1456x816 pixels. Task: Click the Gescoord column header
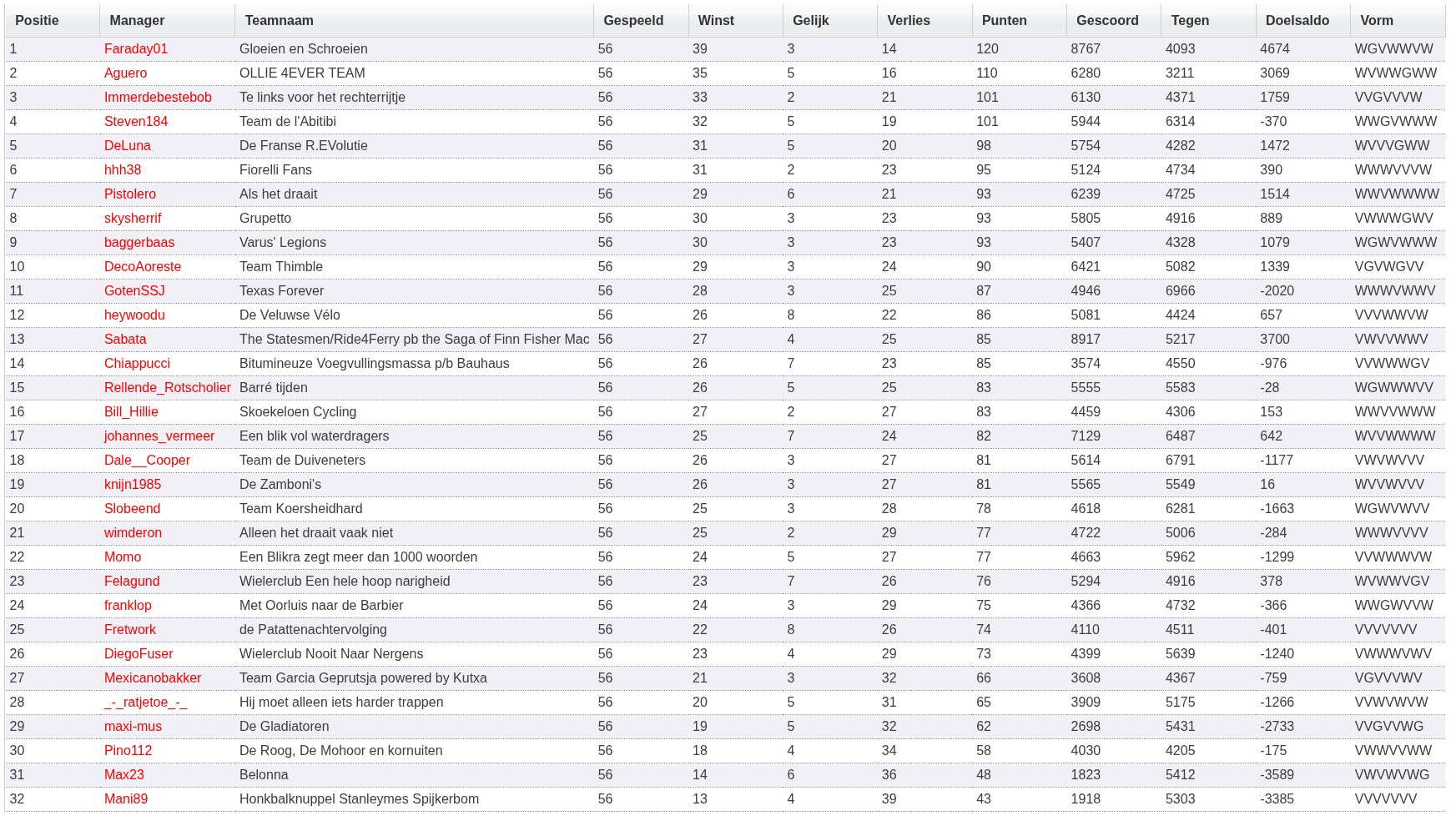[x=1106, y=21]
